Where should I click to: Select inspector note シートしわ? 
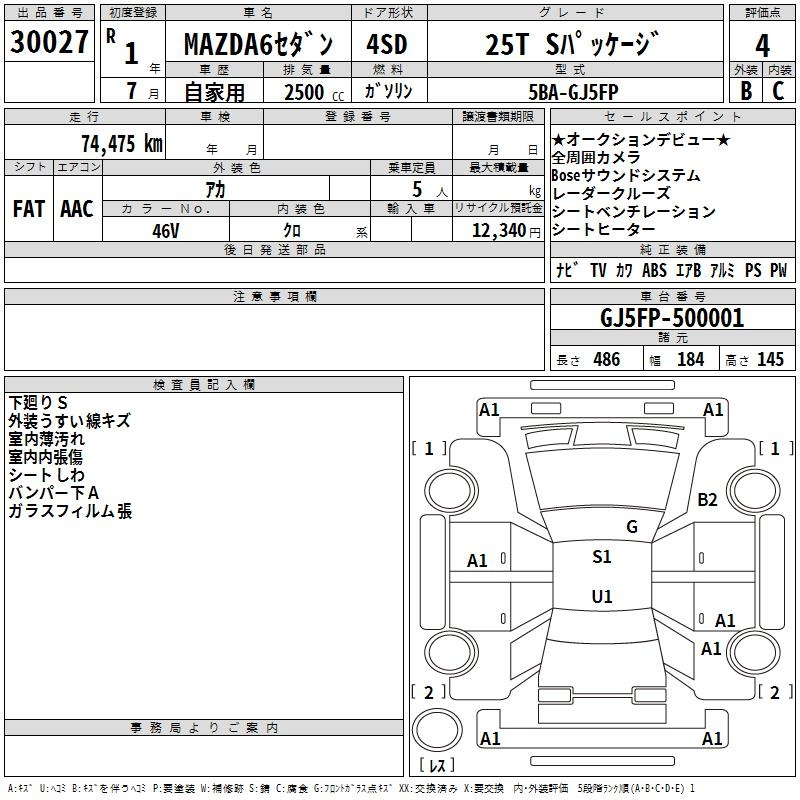coord(46,474)
